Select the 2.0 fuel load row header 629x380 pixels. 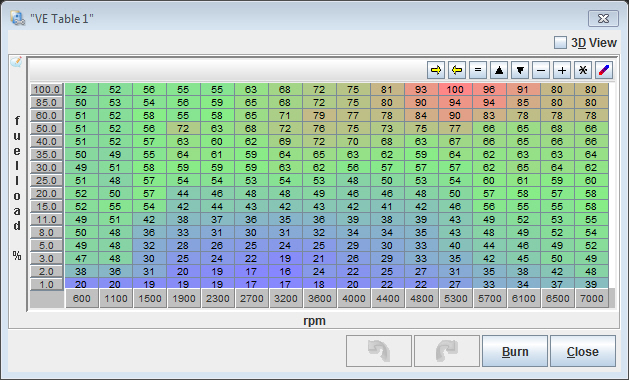[x=47, y=271]
